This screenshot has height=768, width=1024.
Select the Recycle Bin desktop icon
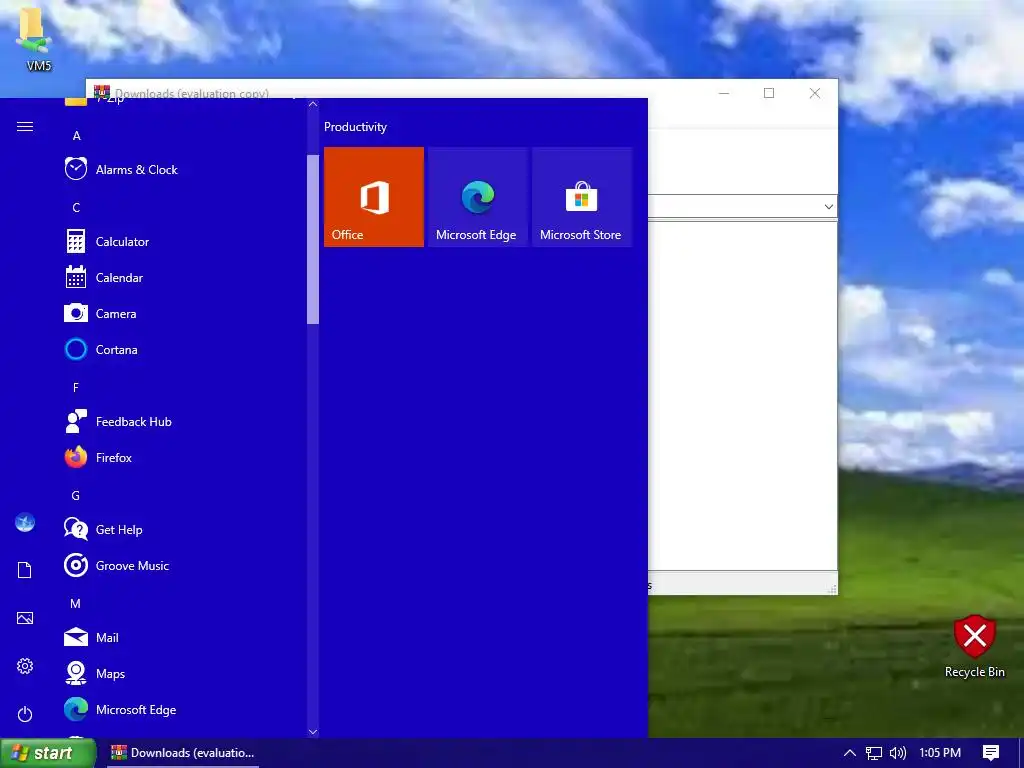[x=974, y=646]
